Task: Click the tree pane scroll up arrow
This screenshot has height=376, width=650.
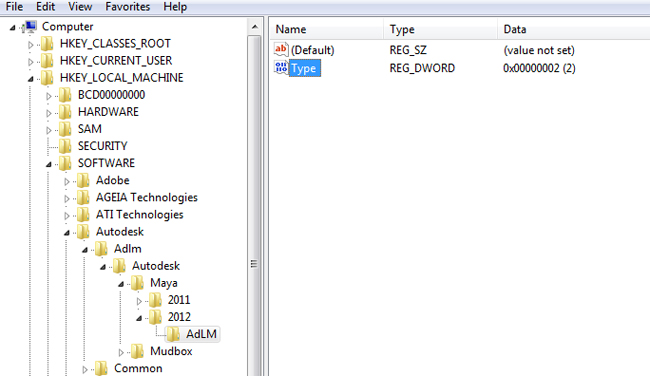Action: [x=255, y=27]
